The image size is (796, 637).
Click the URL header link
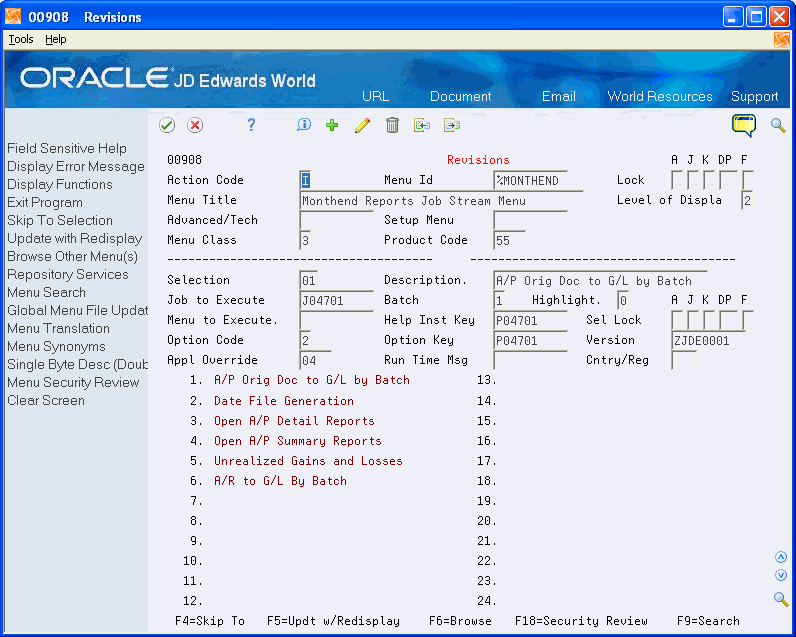click(376, 96)
